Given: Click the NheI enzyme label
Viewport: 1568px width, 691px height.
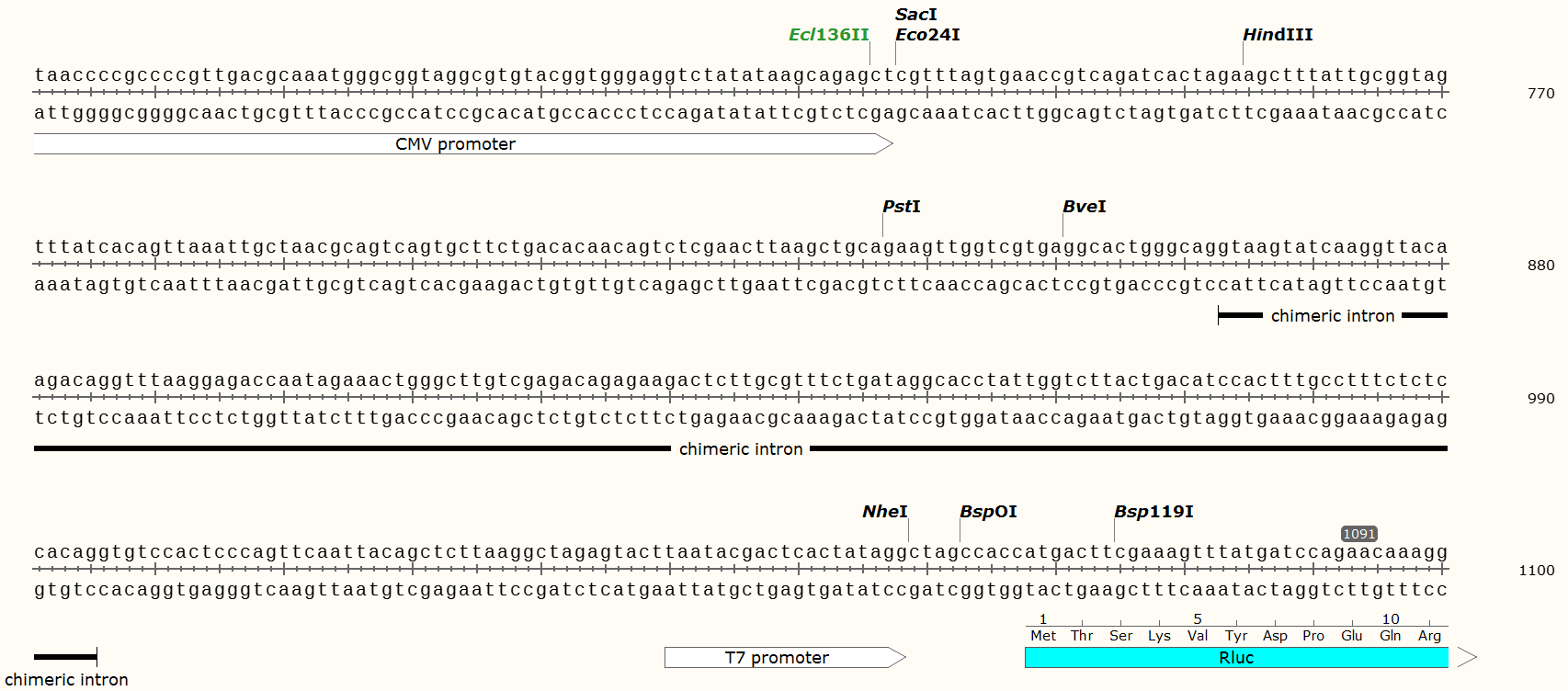Looking at the screenshot, I should pos(884,512).
